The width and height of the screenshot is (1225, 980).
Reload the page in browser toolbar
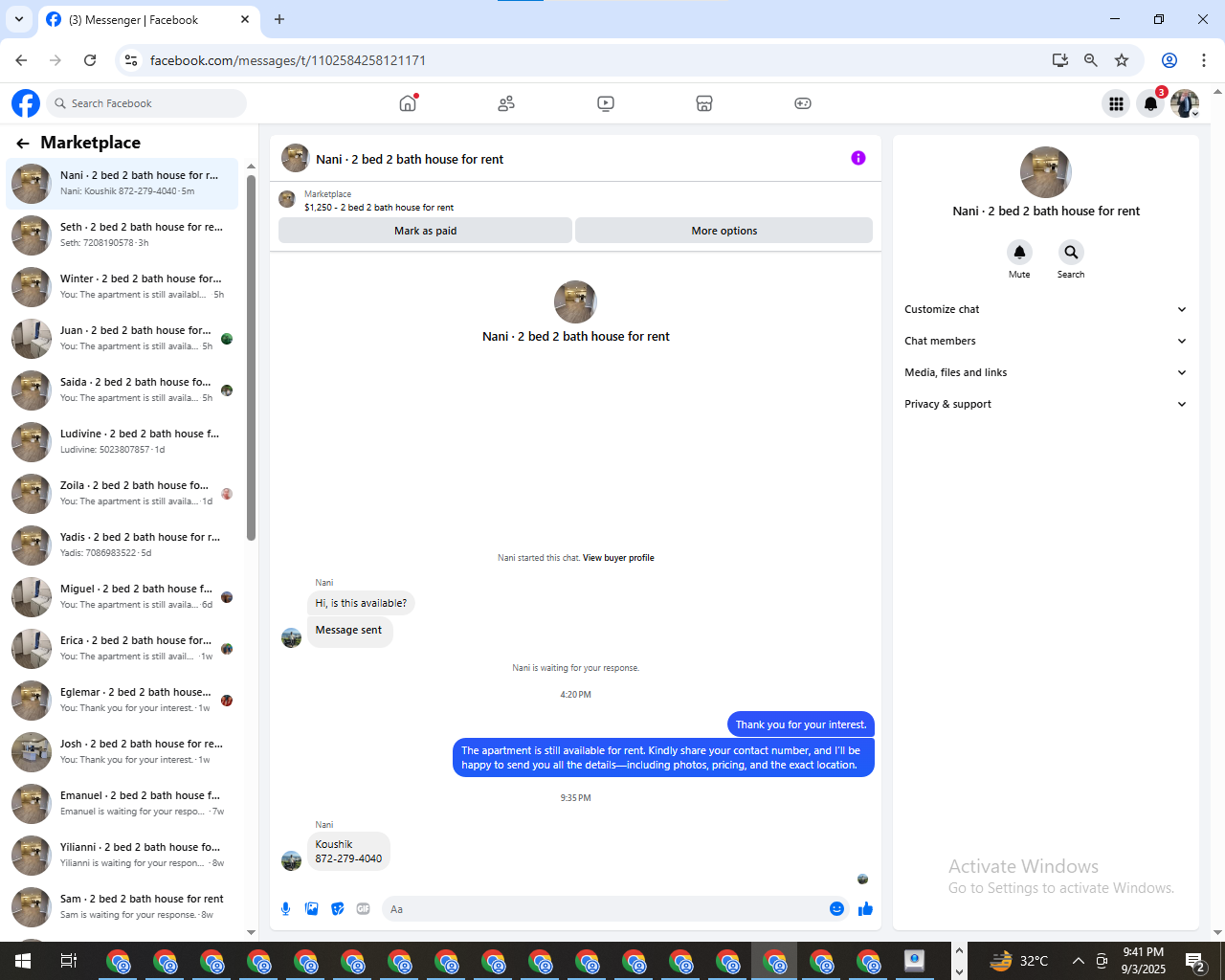point(90,60)
